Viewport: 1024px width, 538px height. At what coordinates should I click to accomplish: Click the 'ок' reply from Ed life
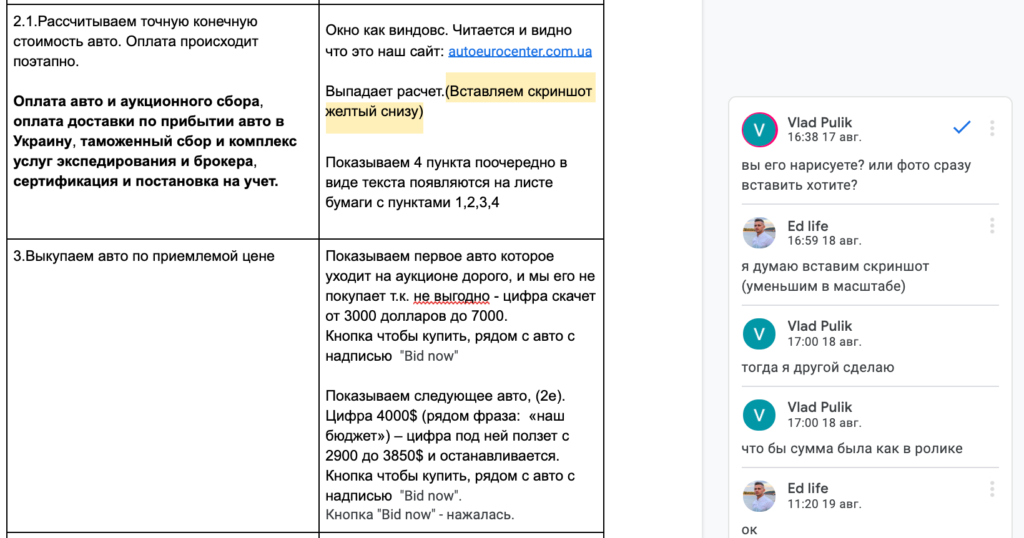click(x=750, y=530)
